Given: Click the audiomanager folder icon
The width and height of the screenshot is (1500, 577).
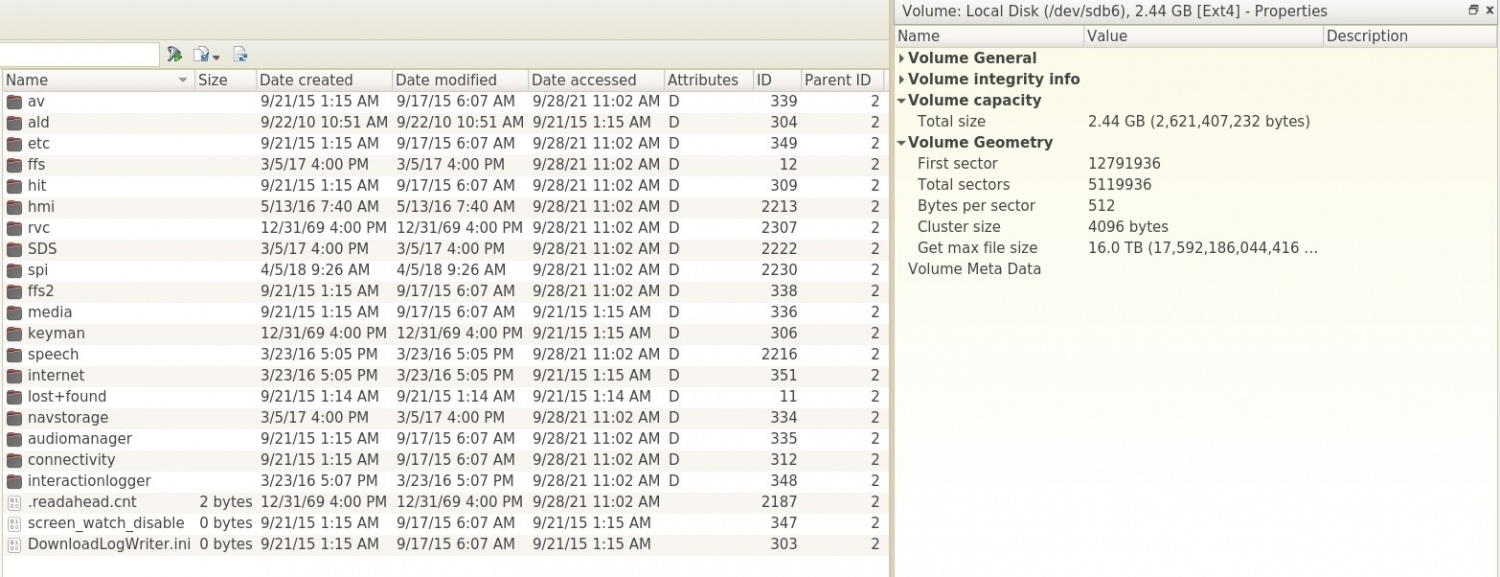Looking at the screenshot, I should [14, 438].
